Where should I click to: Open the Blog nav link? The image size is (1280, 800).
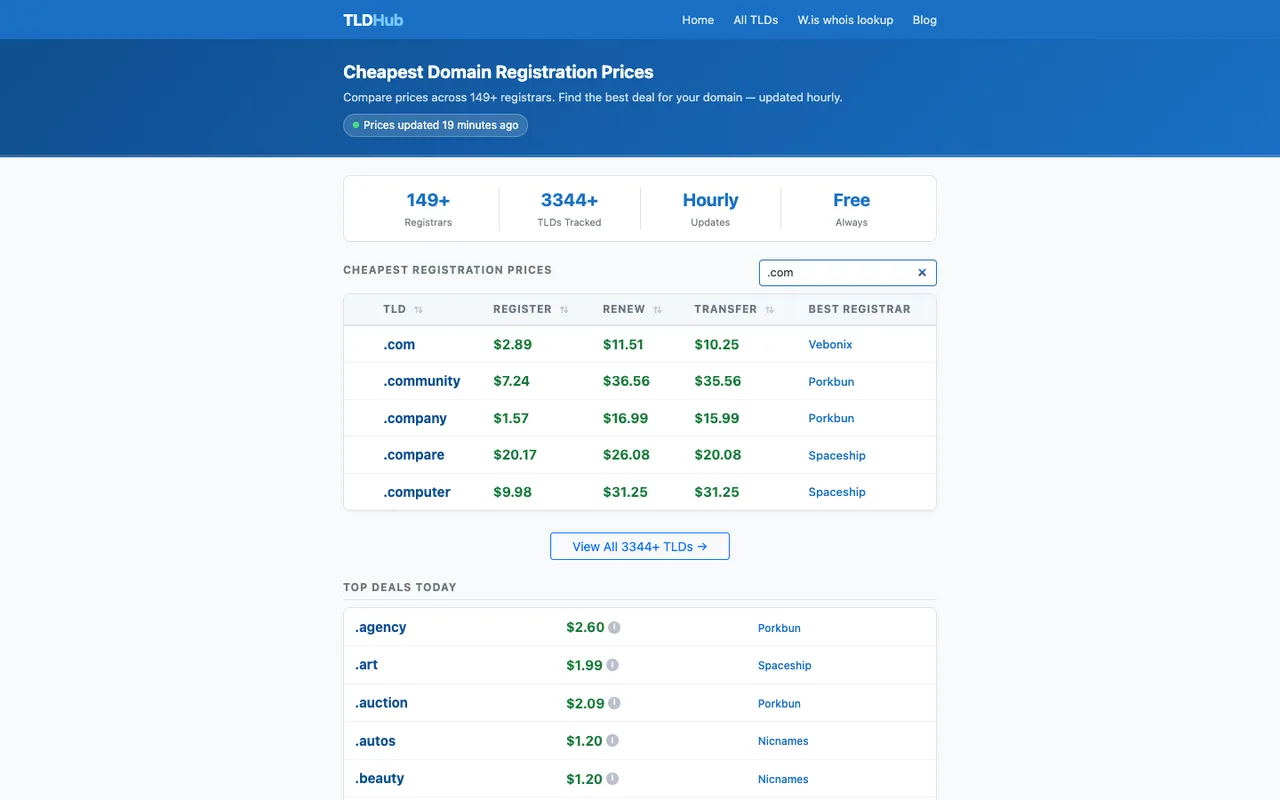[x=924, y=20]
